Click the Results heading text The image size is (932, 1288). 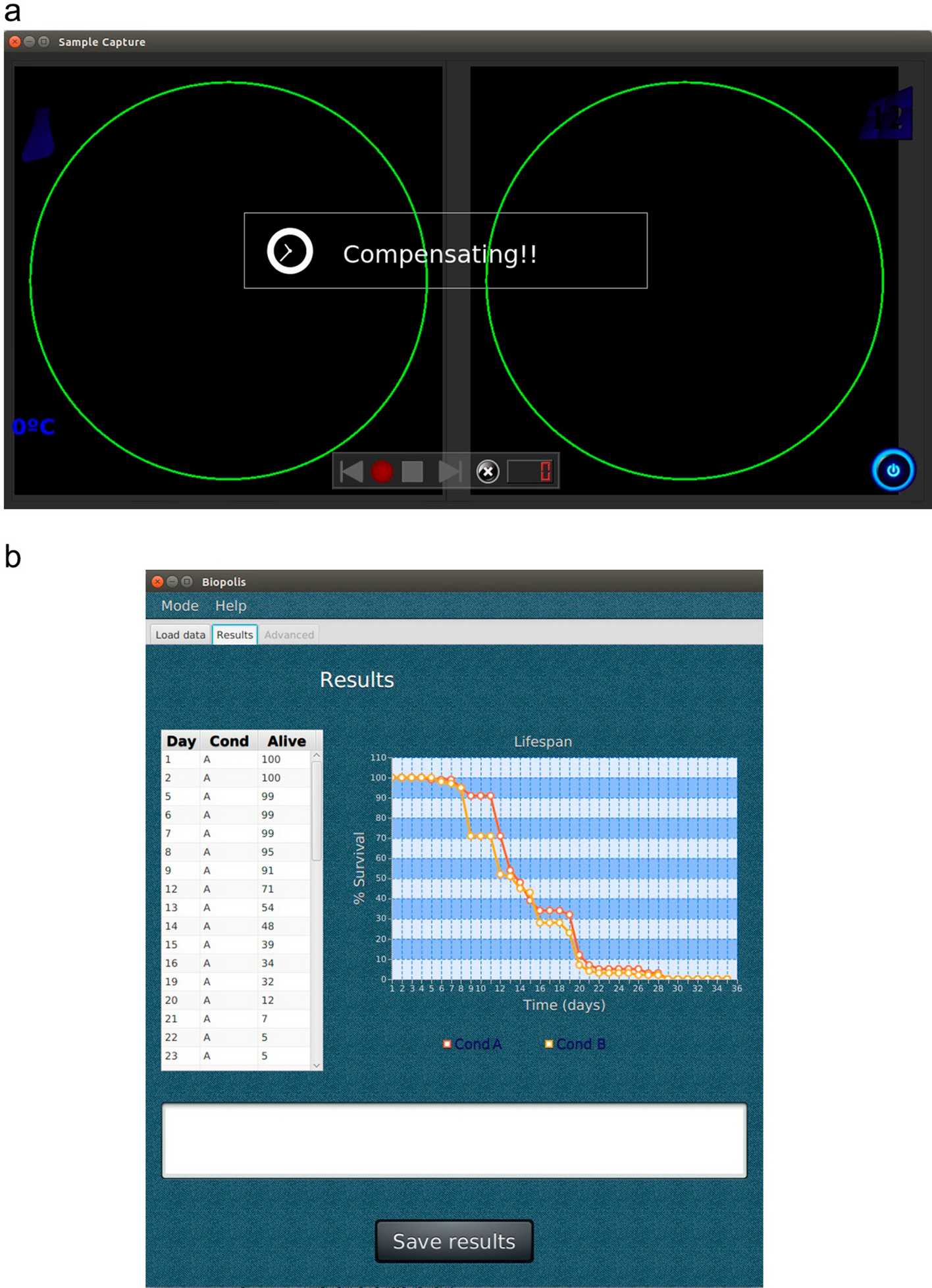357,680
